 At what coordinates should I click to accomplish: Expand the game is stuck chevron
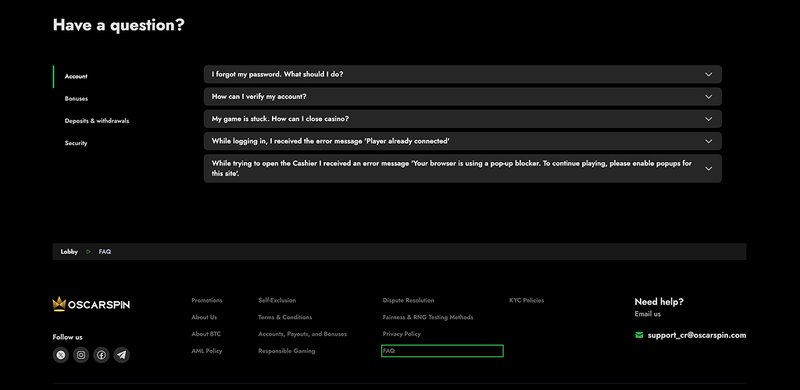point(708,119)
